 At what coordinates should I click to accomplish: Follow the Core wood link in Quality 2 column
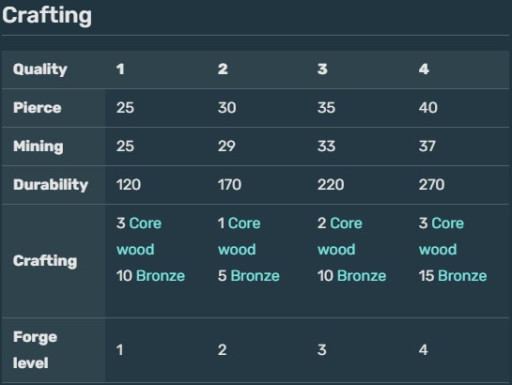239,236
